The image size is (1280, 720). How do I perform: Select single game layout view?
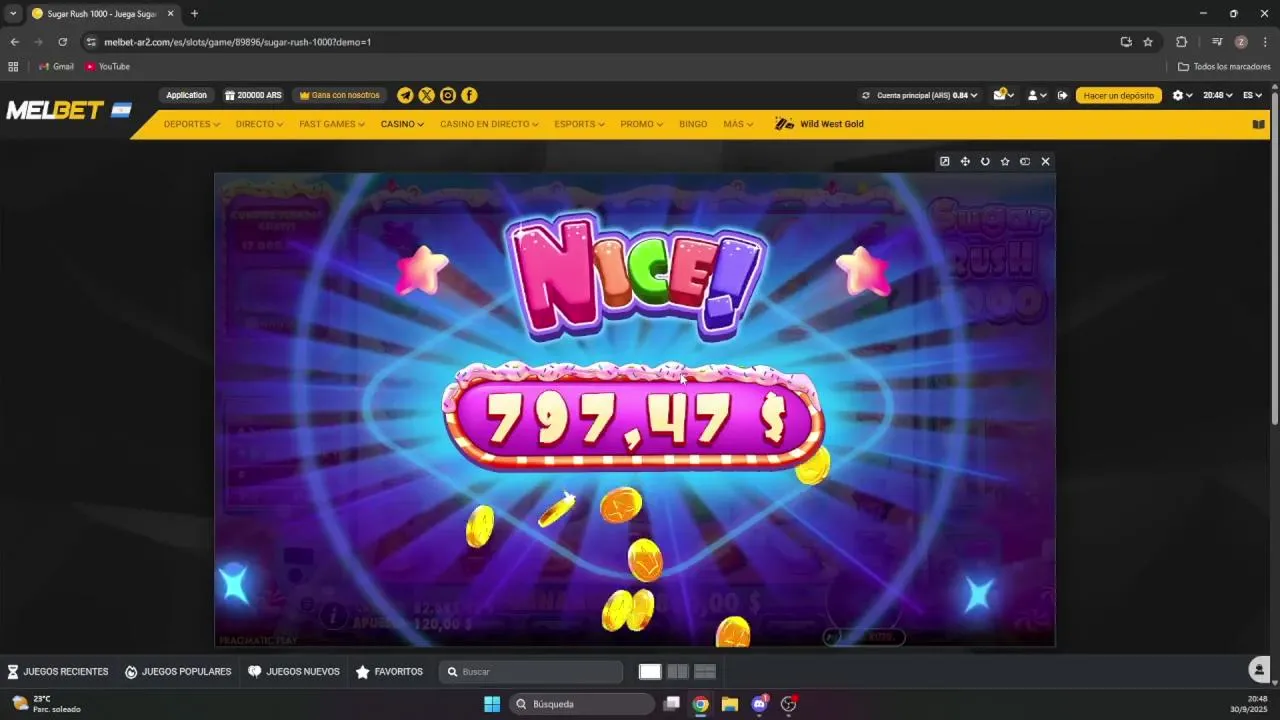[x=650, y=672]
